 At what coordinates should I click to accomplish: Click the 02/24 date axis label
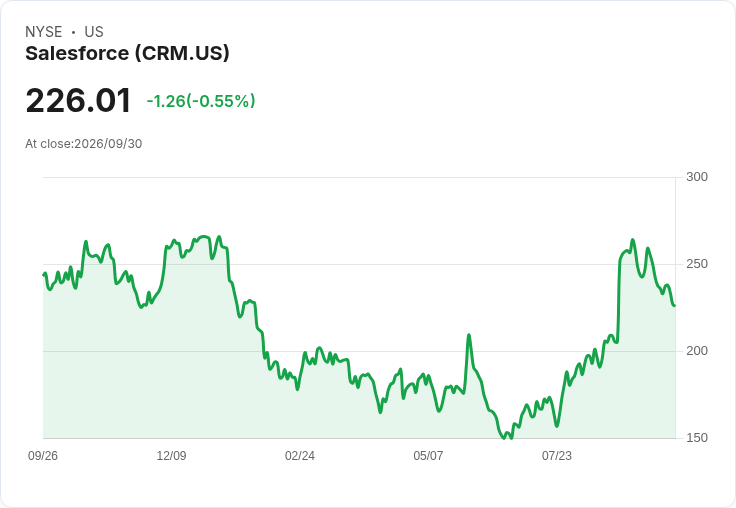299,455
